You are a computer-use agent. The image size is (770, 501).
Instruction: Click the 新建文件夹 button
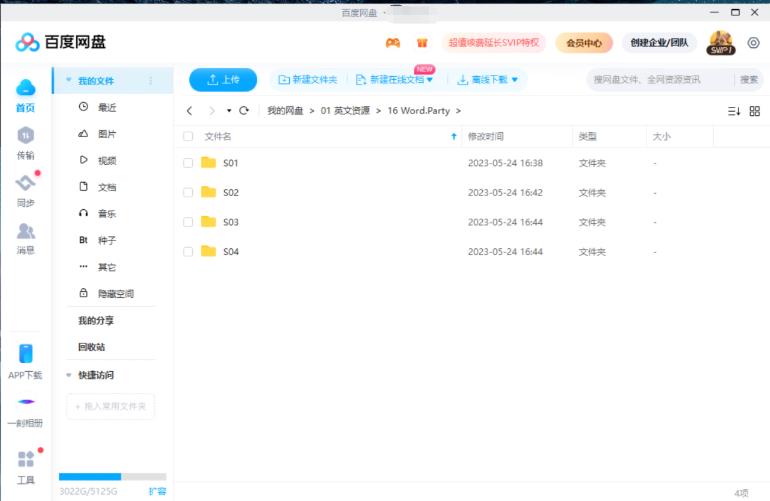[307, 80]
